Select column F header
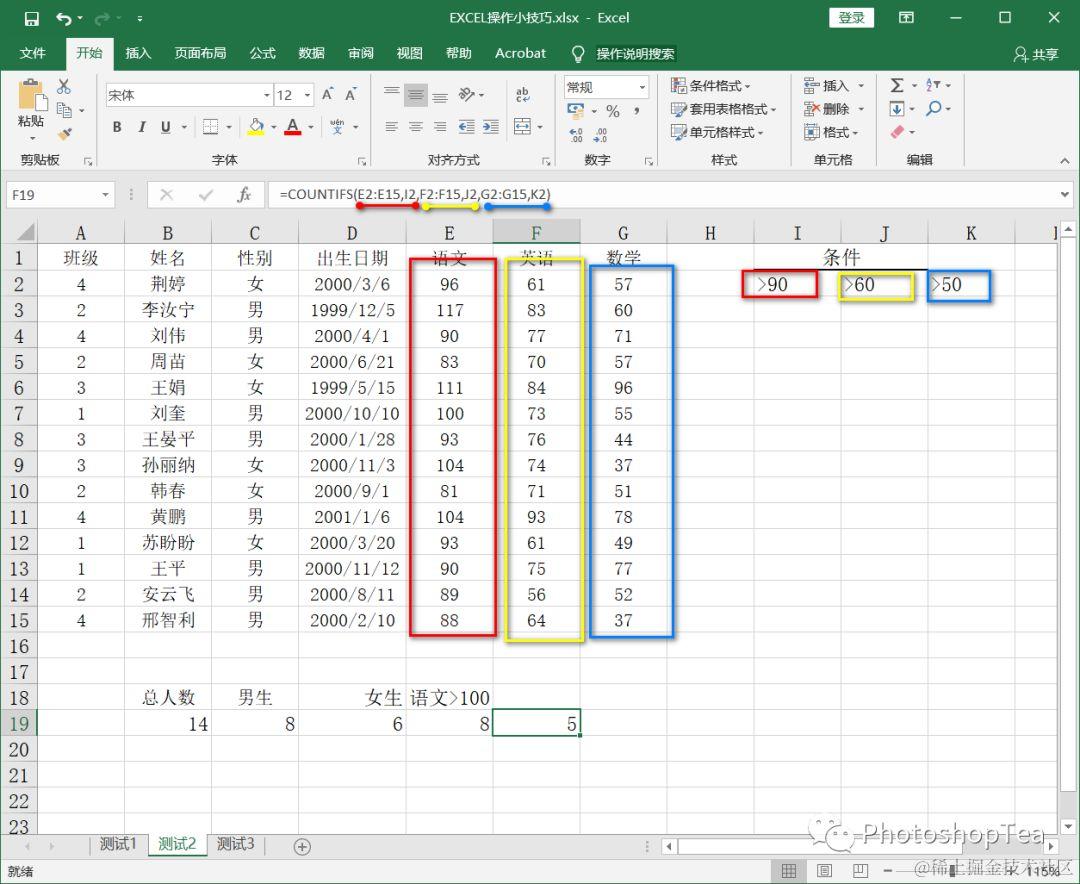The image size is (1080, 884). (x=537, y=233)
